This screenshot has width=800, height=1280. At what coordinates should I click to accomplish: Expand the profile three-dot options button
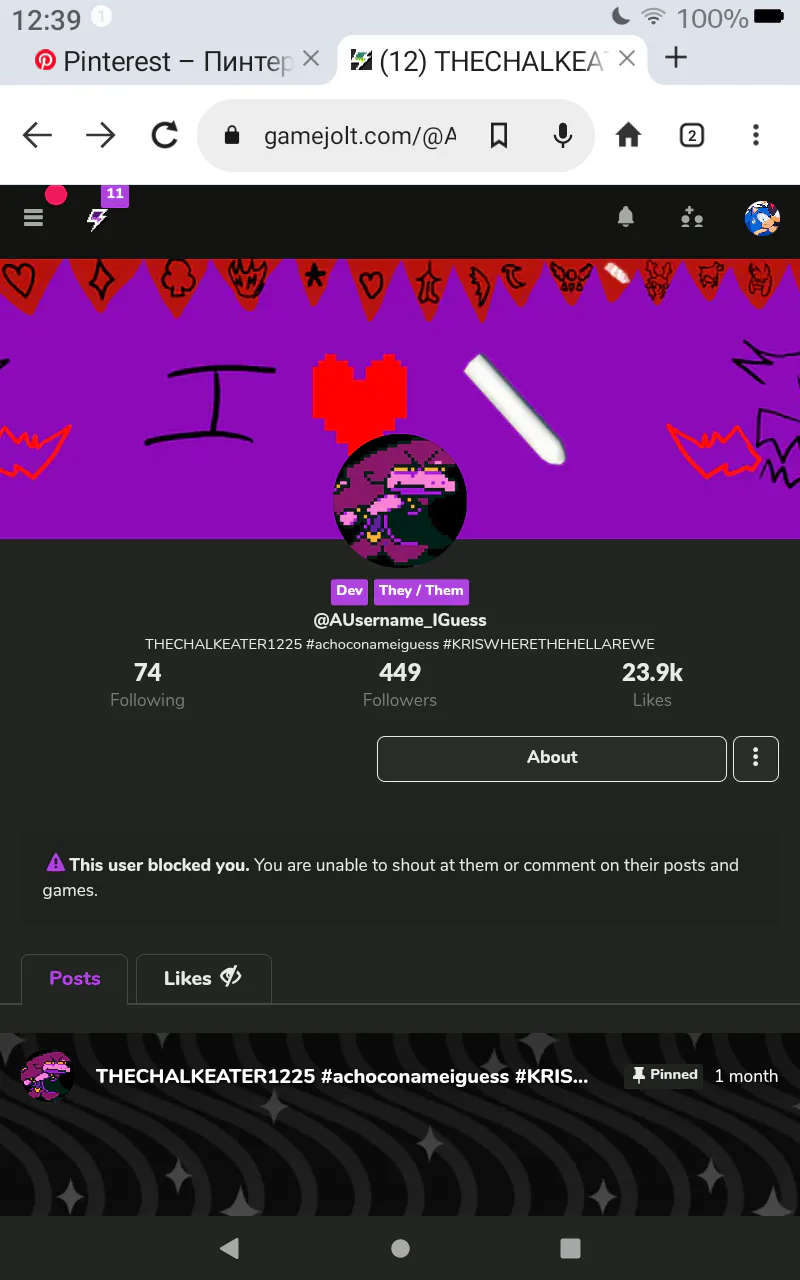[x=756, y=758]
